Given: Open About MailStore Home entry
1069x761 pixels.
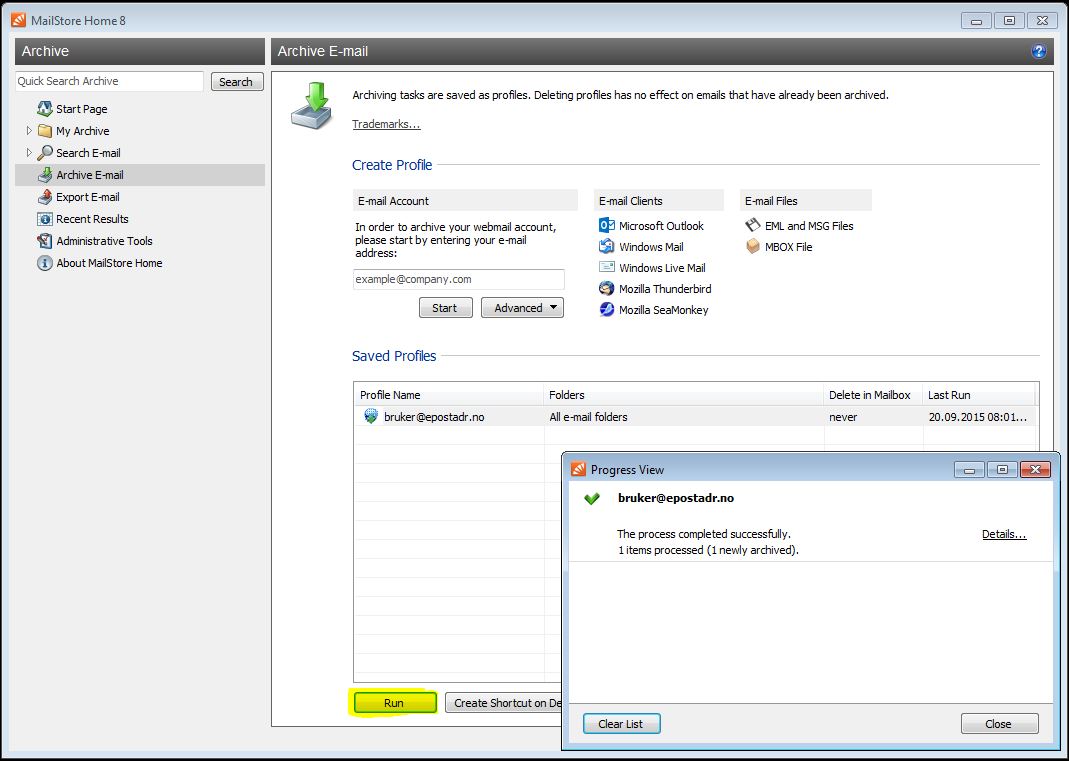Looking at the screenshot, I should tap(109, 263).
